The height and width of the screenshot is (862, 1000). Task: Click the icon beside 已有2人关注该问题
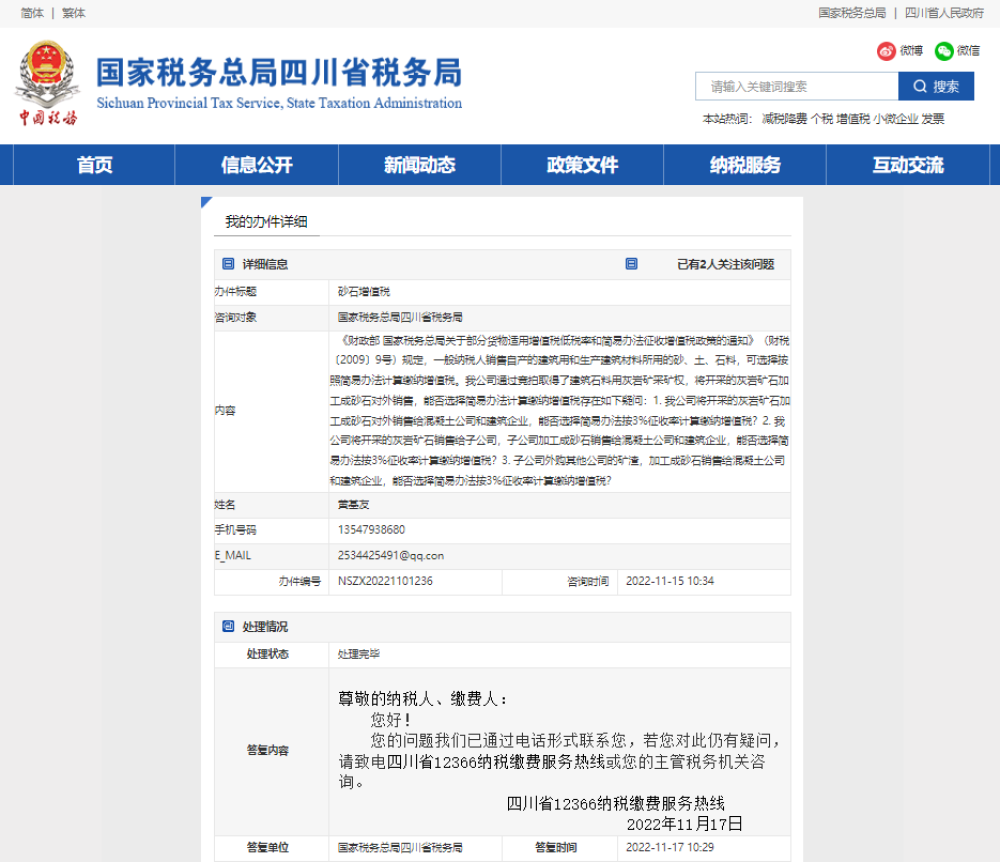tap(631, 264)
